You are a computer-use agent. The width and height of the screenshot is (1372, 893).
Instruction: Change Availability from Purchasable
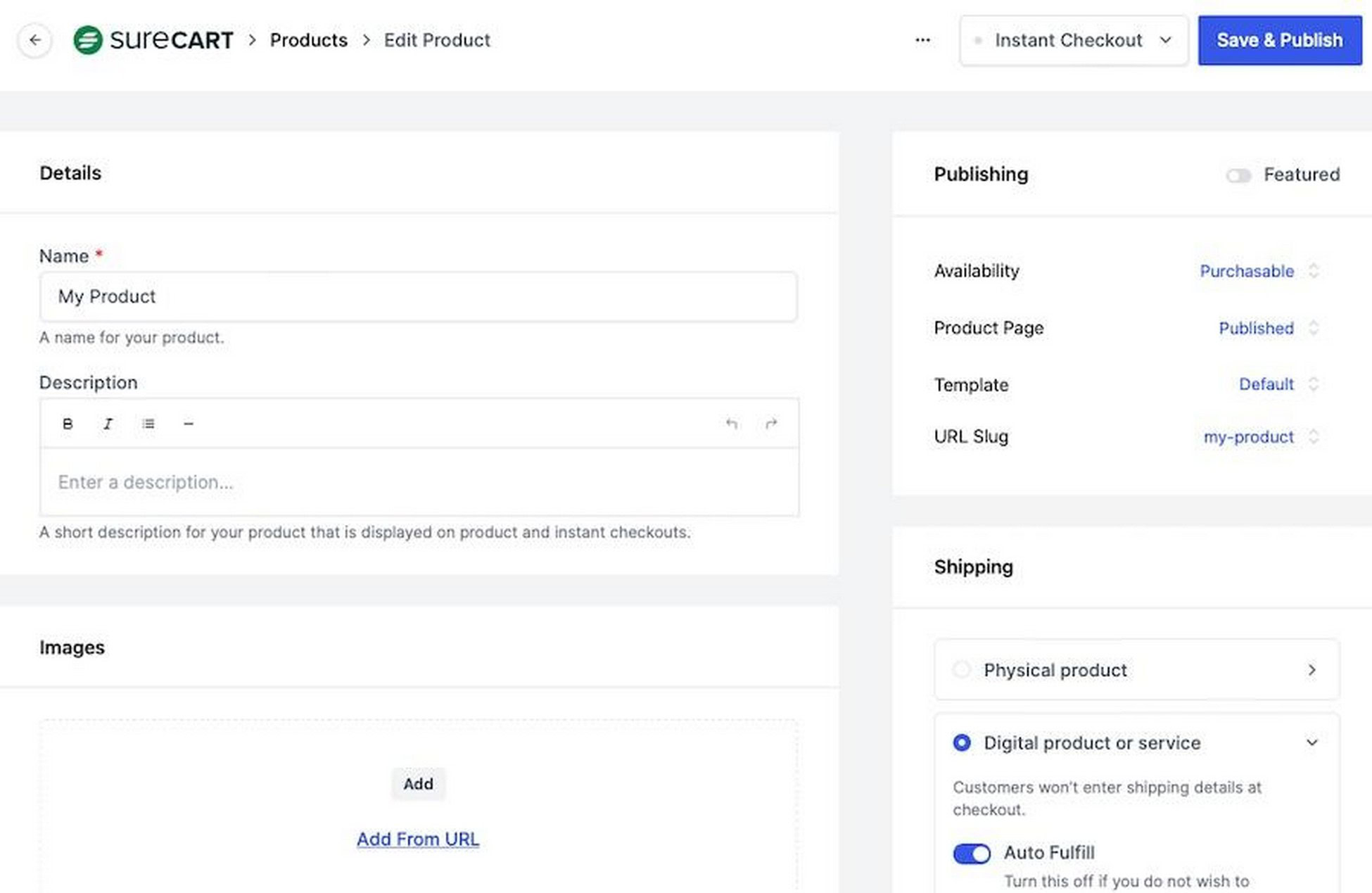tap(1259, 271)
